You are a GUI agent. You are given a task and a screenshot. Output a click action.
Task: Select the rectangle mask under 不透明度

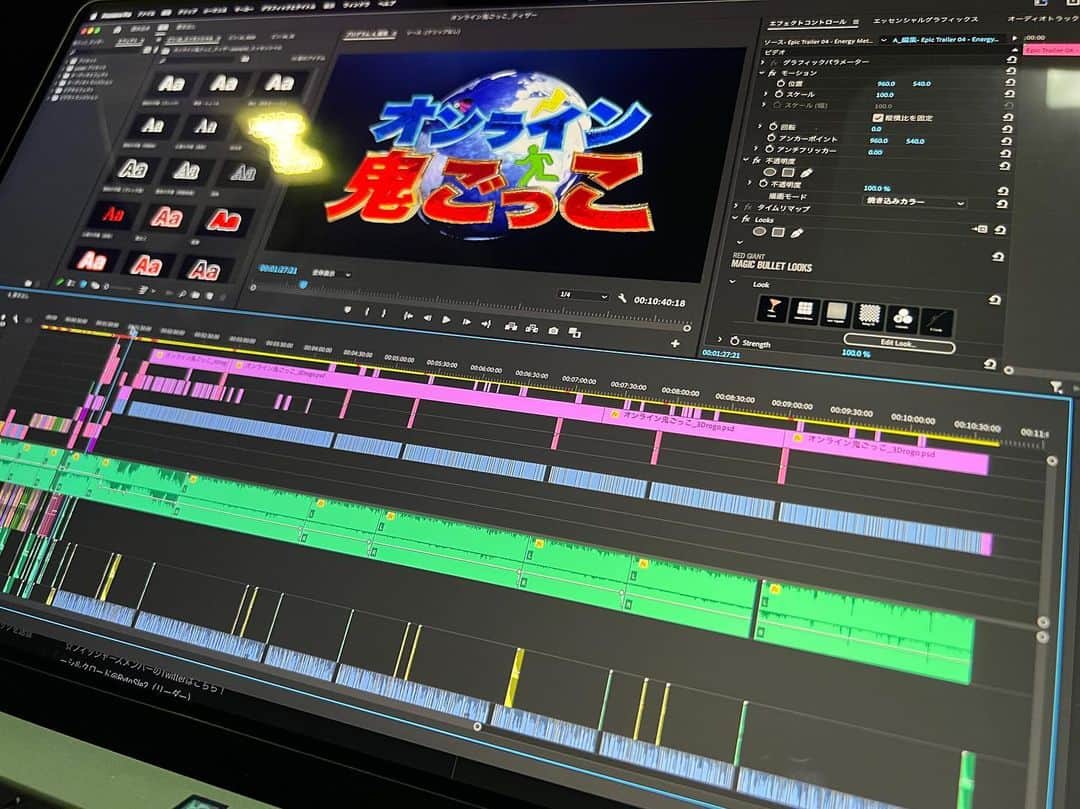click(x=788, y=172)
